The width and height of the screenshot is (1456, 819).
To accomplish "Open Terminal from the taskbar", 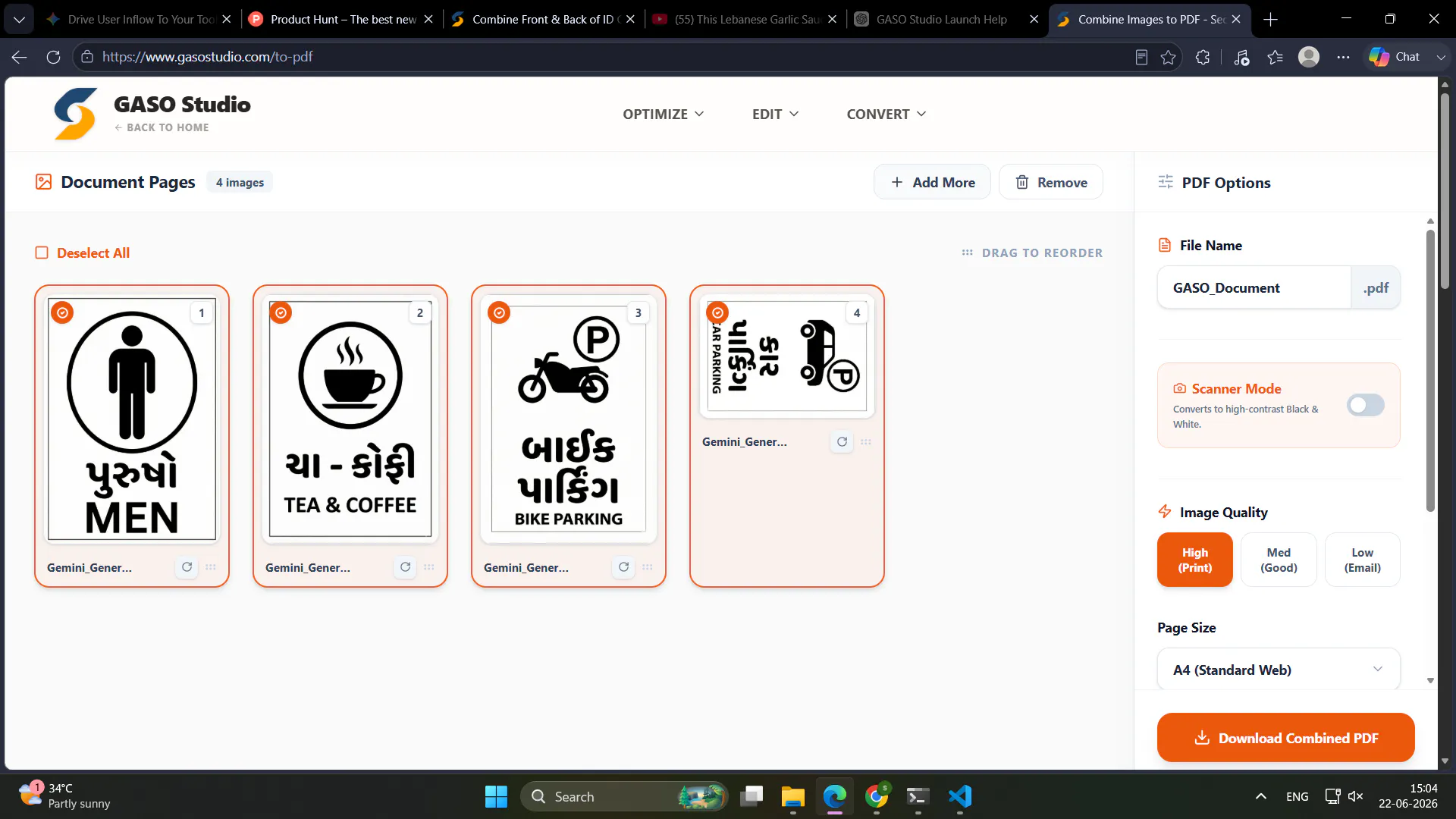I will point(918,796).
